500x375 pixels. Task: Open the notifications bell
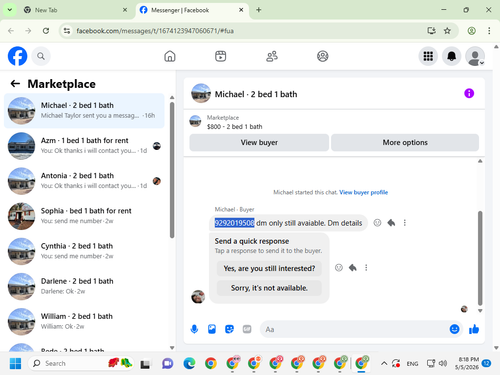coord(451,56)
